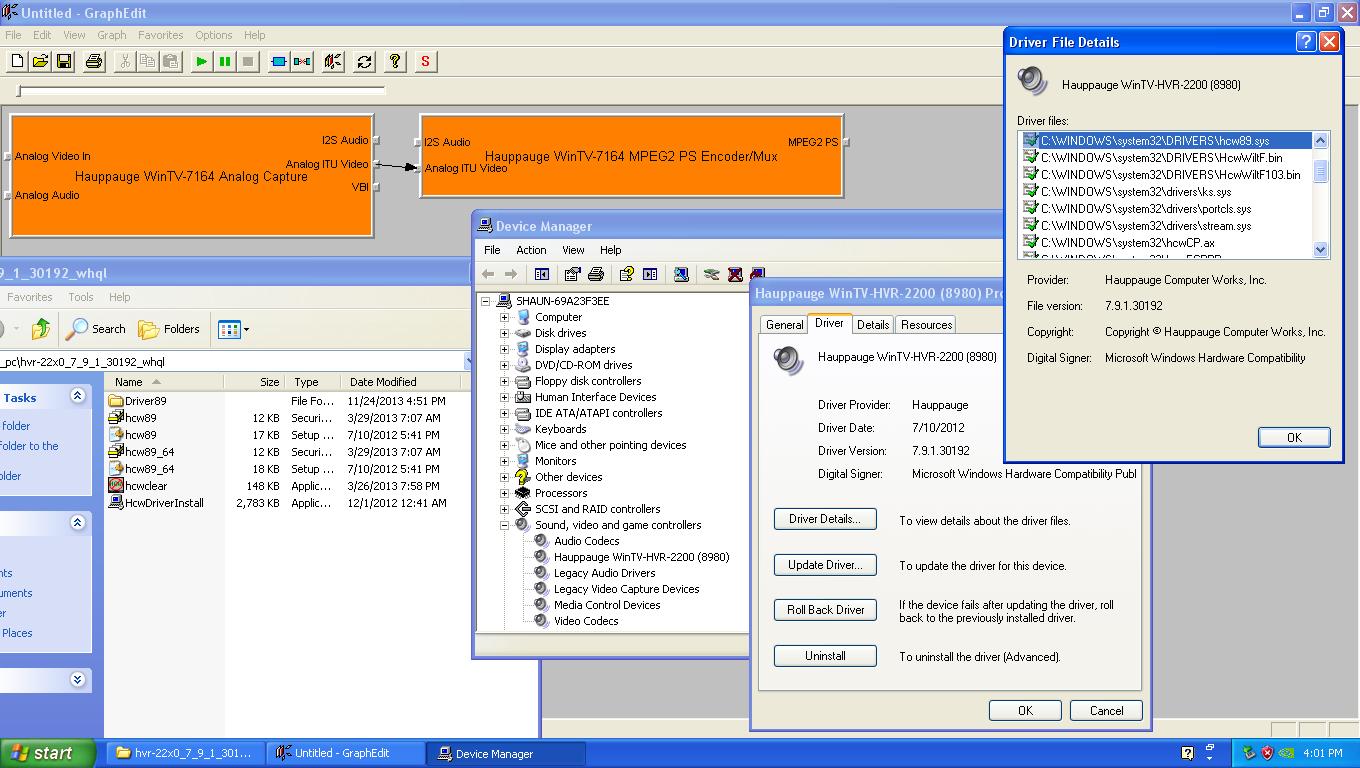Collapse Sound, video and game controllers
Screen dimensions: 1360x768
(x=505, y=525)
